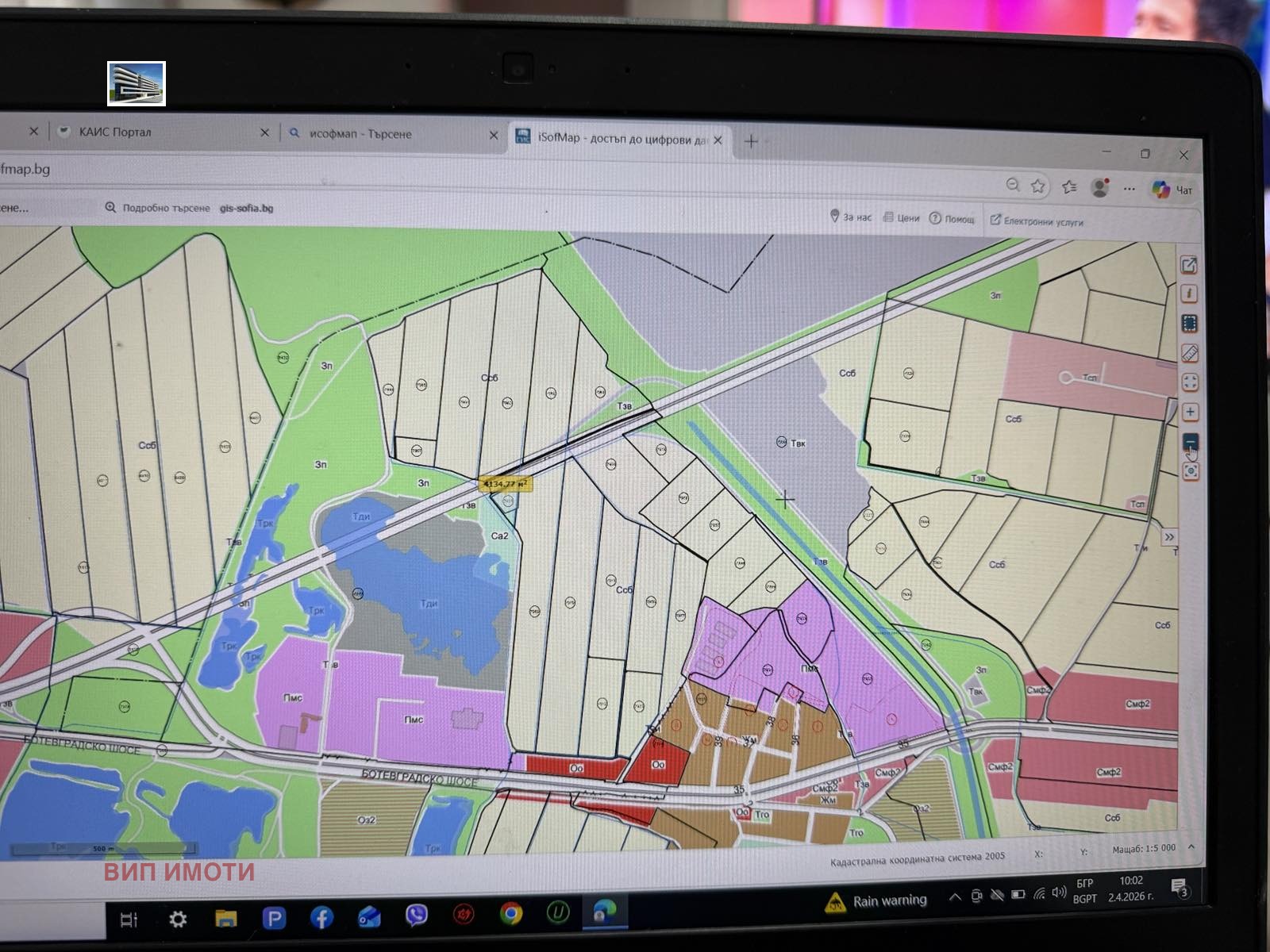Open the Помощ help link
The height and width of the screenshot is (952, 1270).
tap(952, 219)
